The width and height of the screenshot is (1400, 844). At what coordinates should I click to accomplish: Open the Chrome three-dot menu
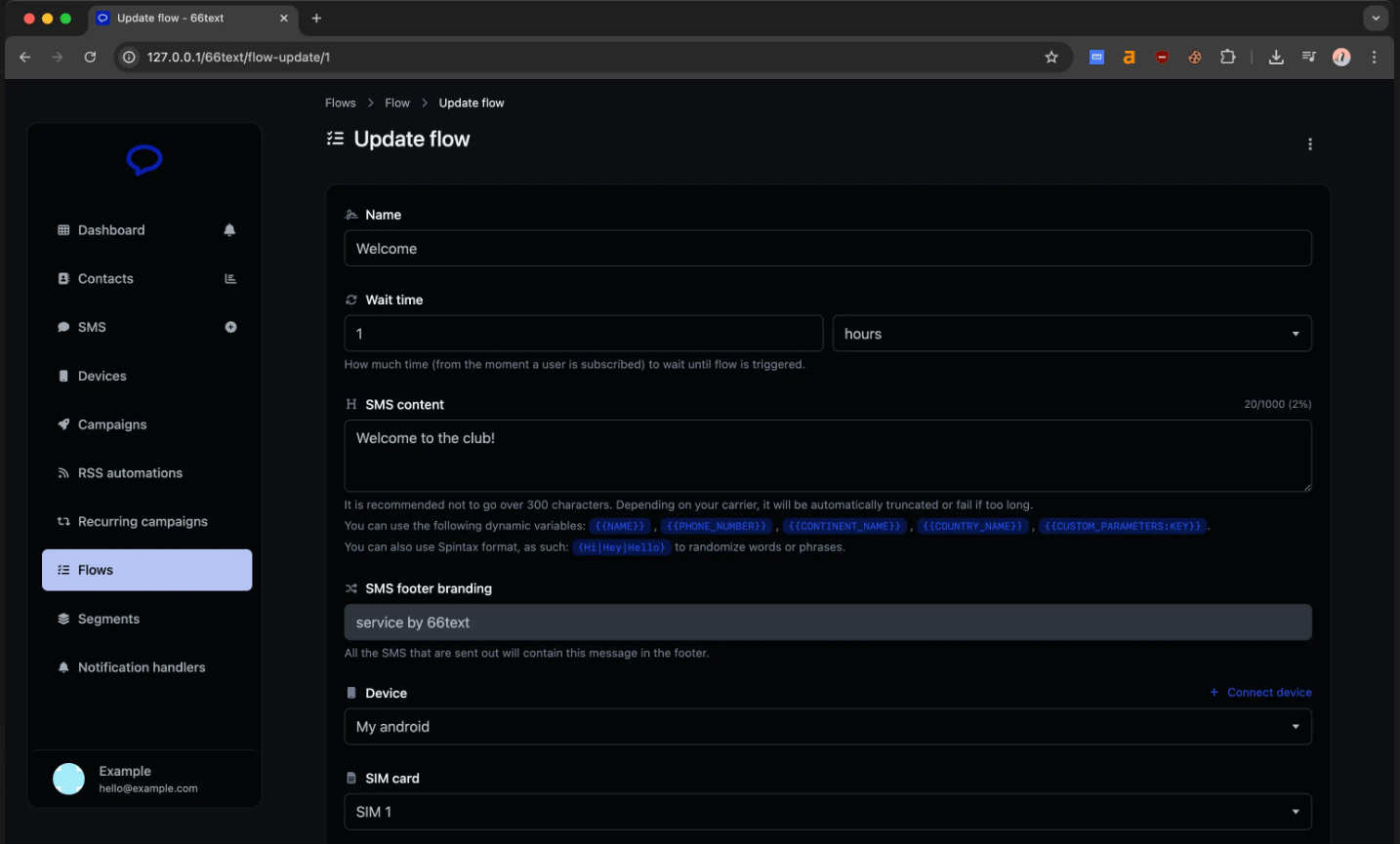click(x=1374, y=58)
